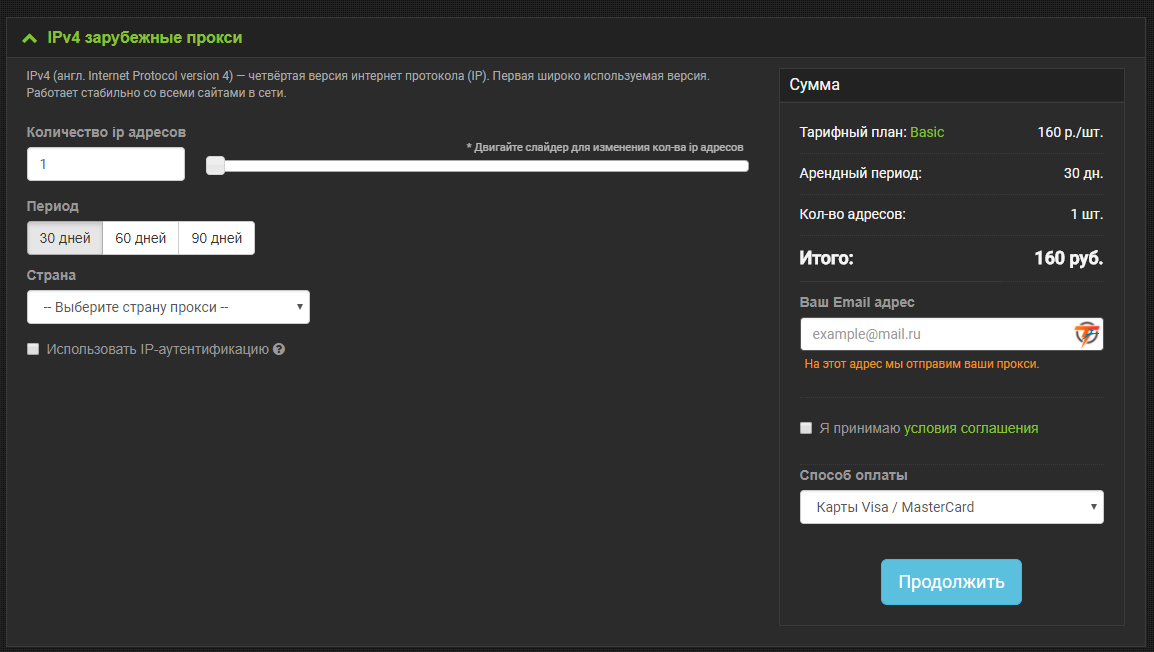1154x652 pixels.
Task: Focus the Ваш Email адрес field
Action: pyautogui.click(x=952, y=334)
